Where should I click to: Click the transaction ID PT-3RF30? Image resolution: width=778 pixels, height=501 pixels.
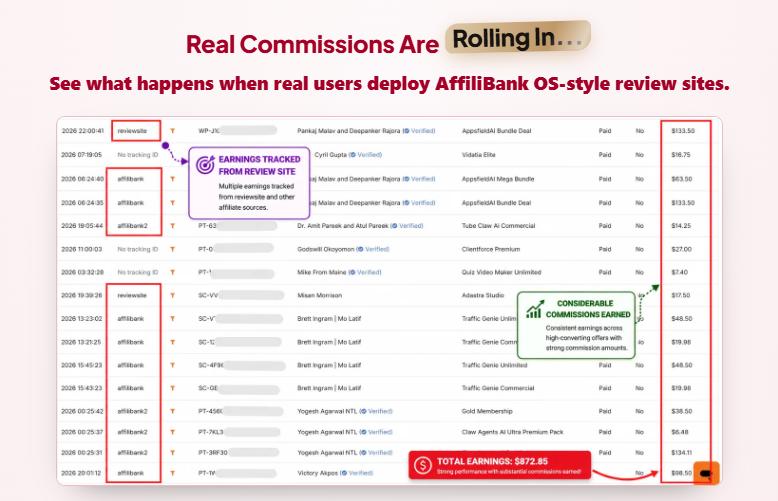[213, 453]
